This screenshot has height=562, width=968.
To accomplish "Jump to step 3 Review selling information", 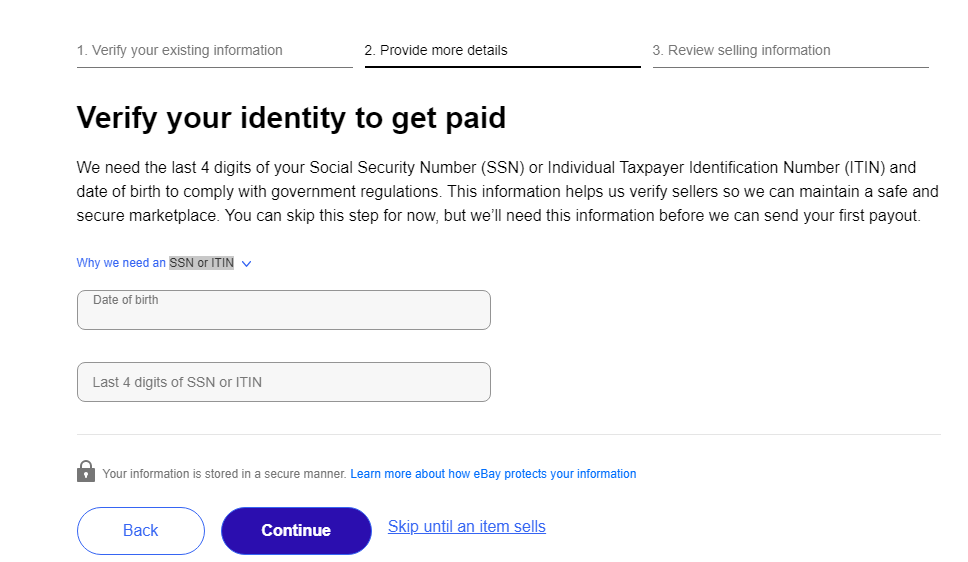I will 741,50.
